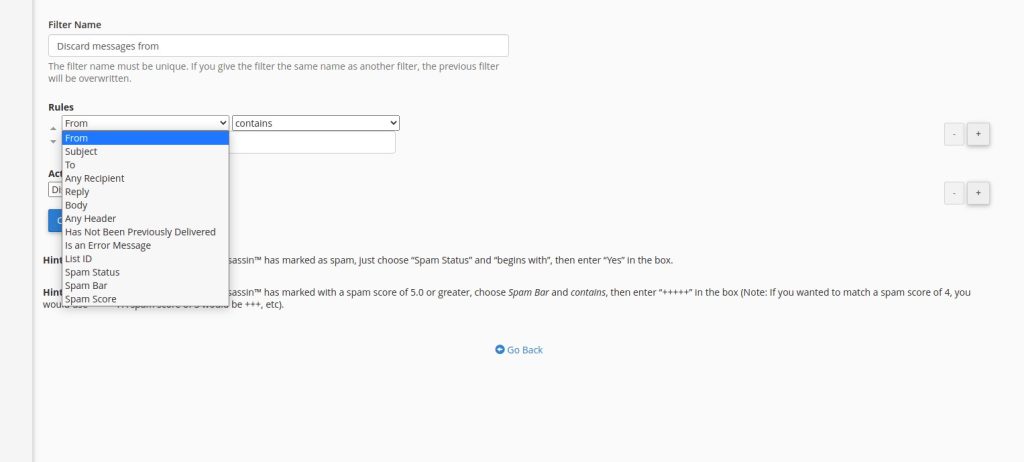Choose 'Is an Error Message' option
The width and height of the screenshot is (1024, 462).
(x=108, y=245)
